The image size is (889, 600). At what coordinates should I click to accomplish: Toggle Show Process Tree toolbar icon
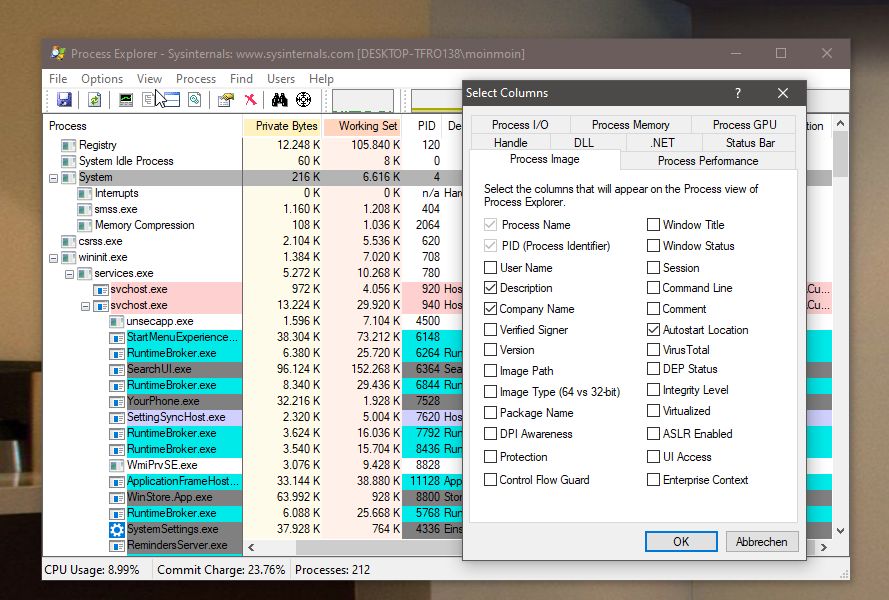[147, 100]
